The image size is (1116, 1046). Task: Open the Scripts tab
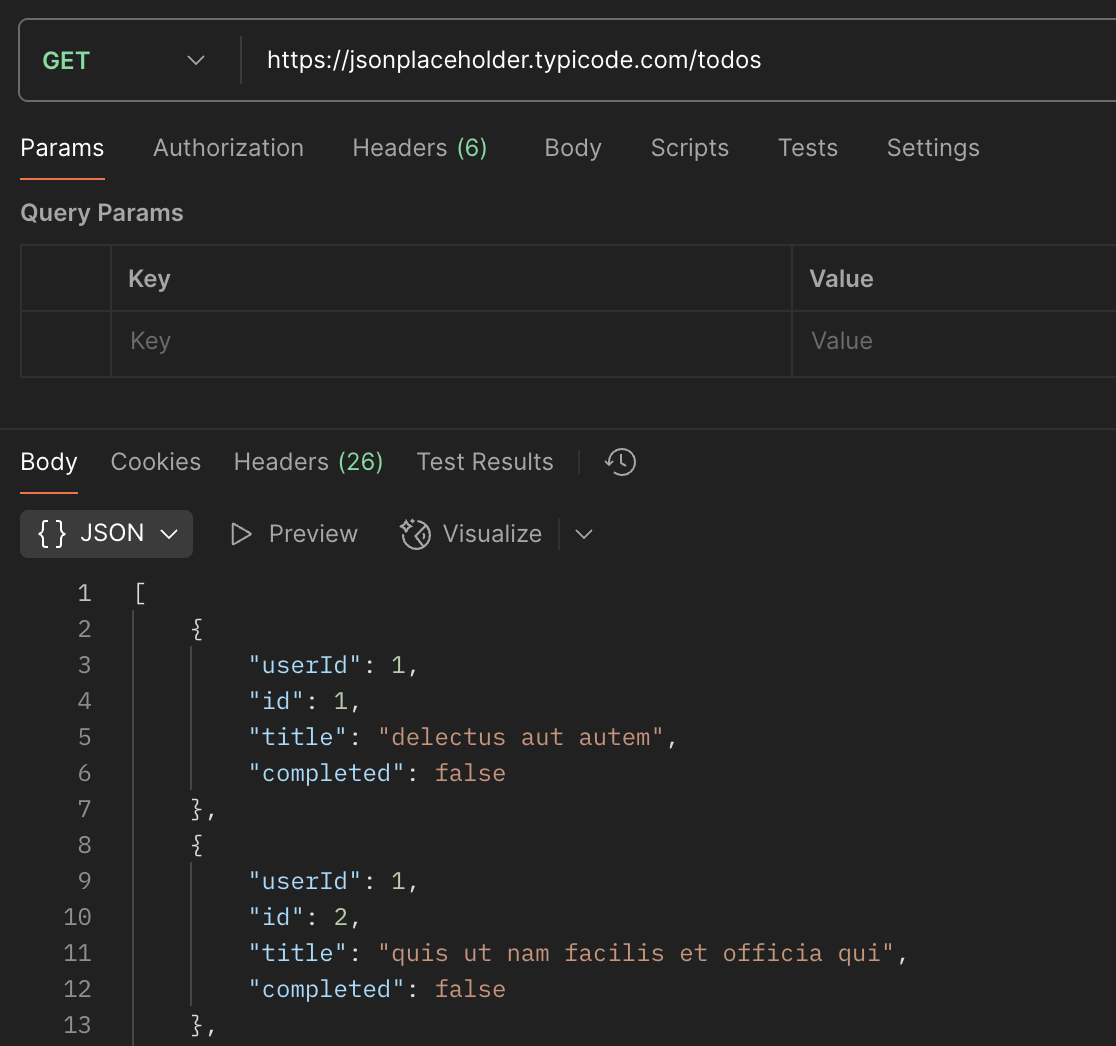click(689, 148)
